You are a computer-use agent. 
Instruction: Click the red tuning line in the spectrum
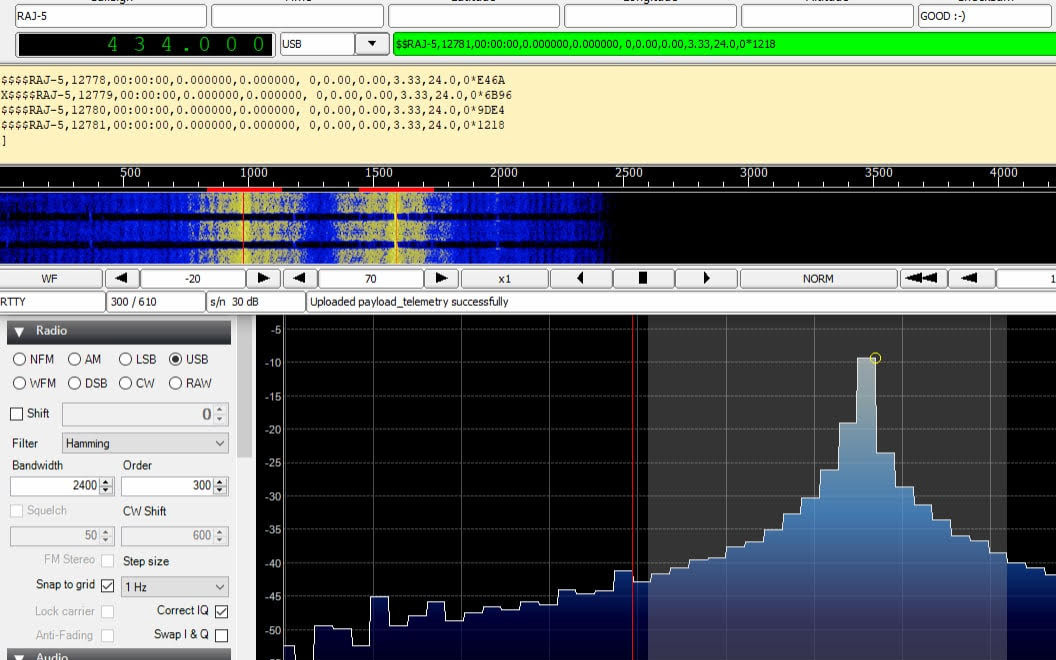click(x=633, y=488)
